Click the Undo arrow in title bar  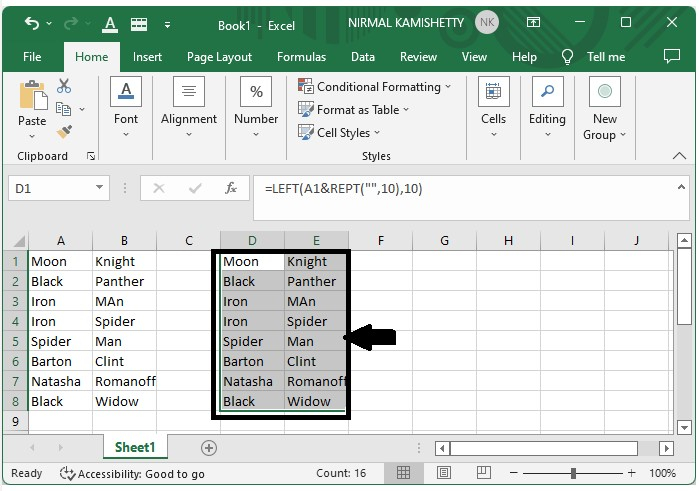pos(32,22)
